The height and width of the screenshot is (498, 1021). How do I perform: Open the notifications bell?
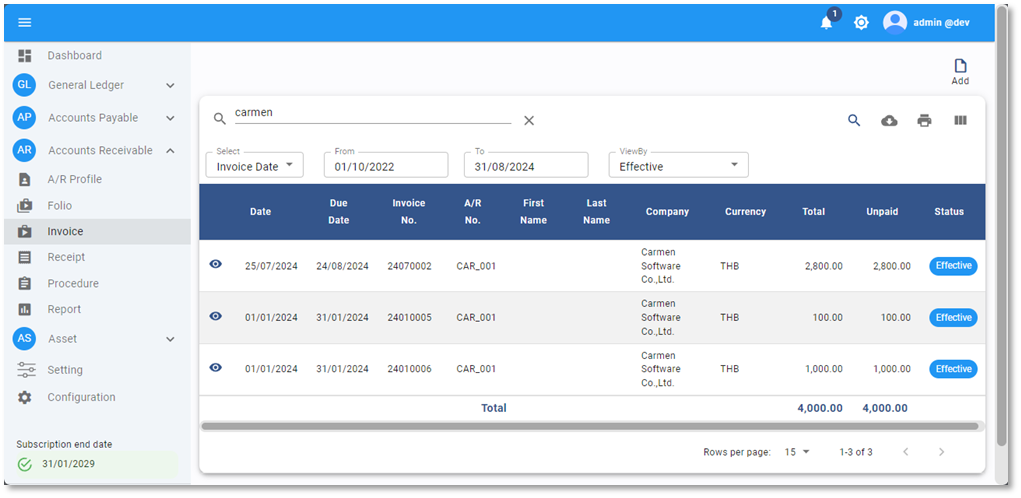826,22
